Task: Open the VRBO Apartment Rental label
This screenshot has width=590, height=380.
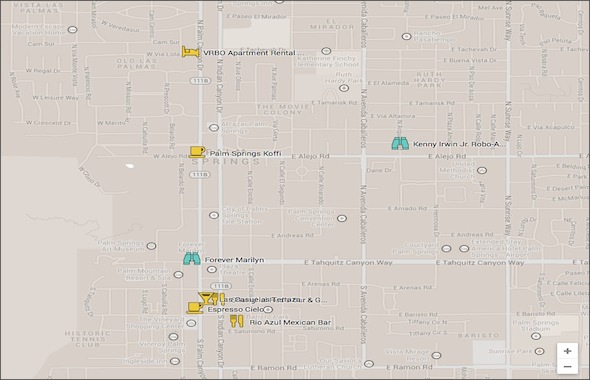Action: click(254, 53)
